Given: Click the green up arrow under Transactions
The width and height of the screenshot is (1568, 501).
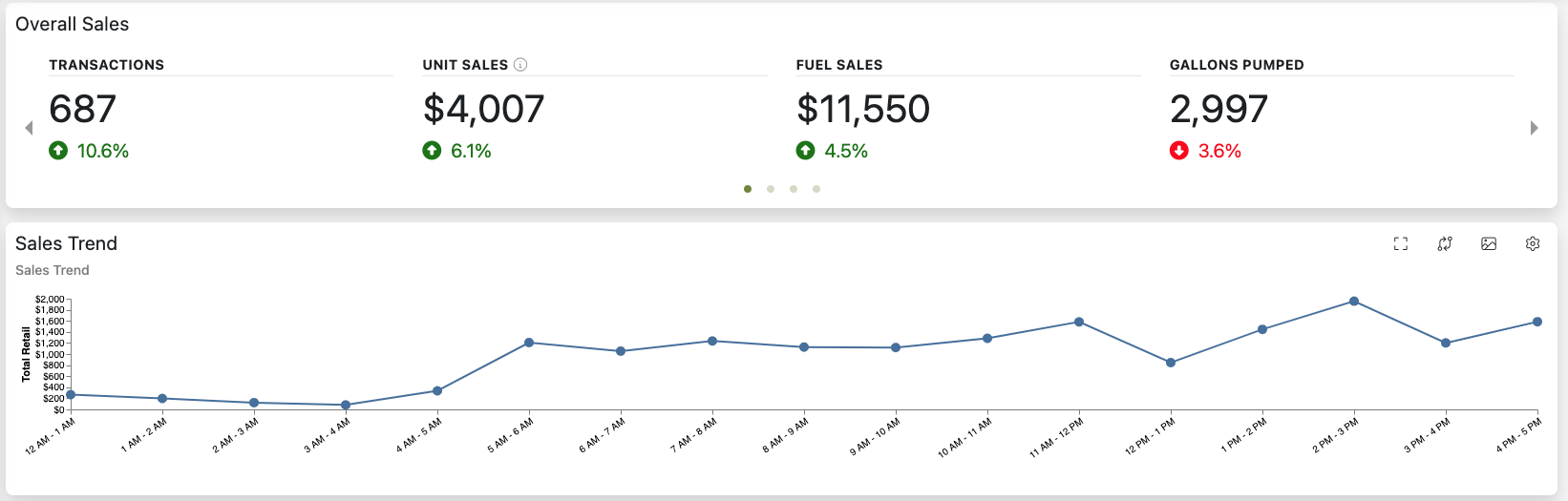Looking at the screenshot, I should point(58,151).
